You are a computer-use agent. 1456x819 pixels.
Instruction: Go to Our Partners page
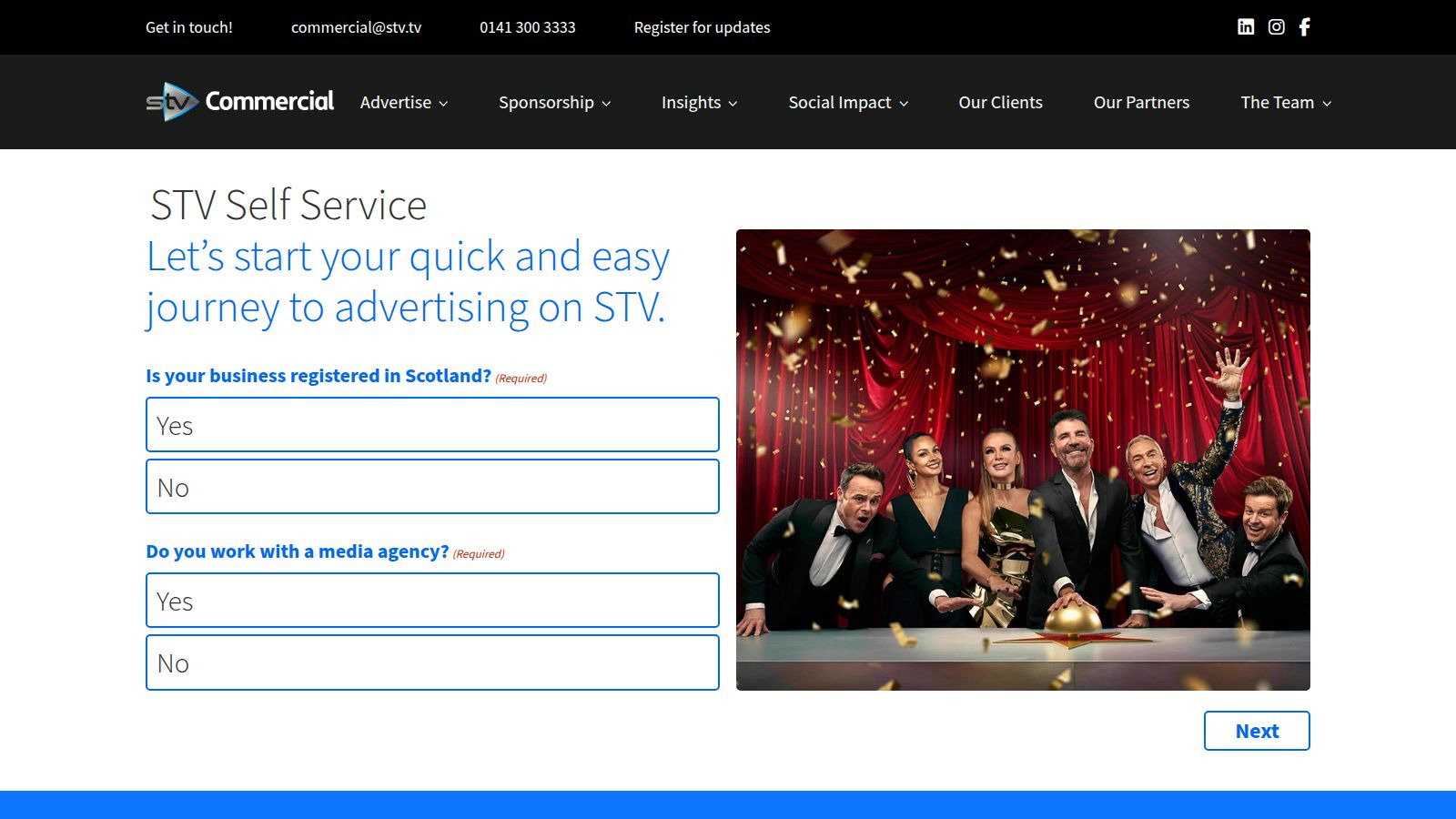pyautogui.click(x=1141, y=103)
